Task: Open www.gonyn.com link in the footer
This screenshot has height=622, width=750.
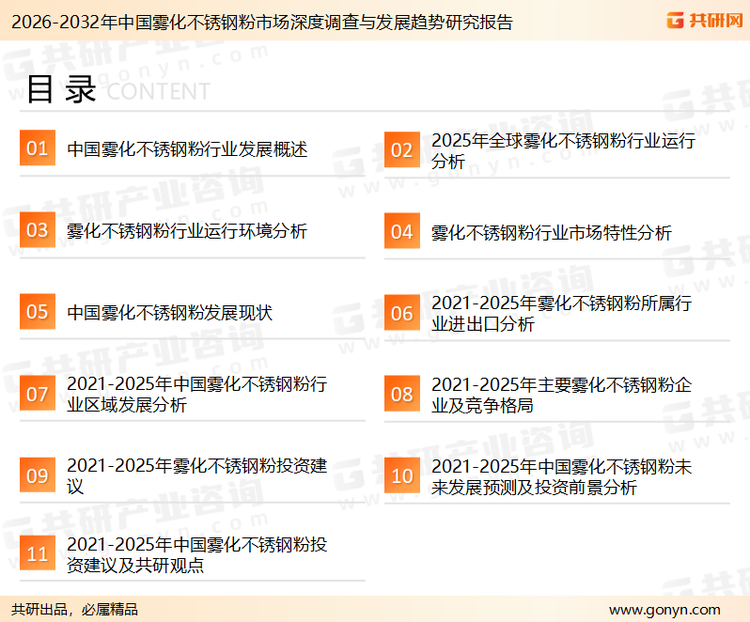Action: click(x=664, y=610)
